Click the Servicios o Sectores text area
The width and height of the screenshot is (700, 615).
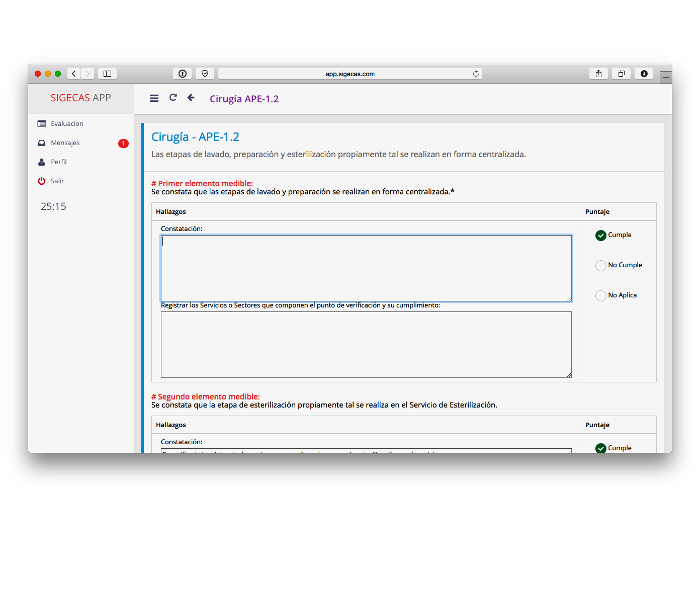click(x=366, y=344)
